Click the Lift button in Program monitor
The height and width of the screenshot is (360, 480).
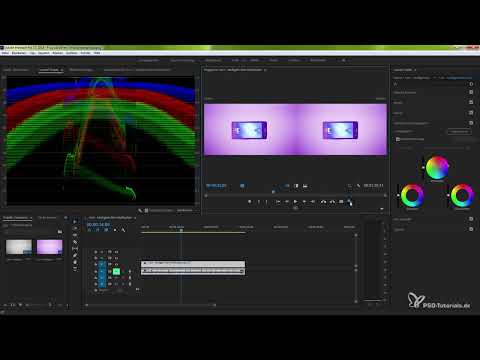323,202
